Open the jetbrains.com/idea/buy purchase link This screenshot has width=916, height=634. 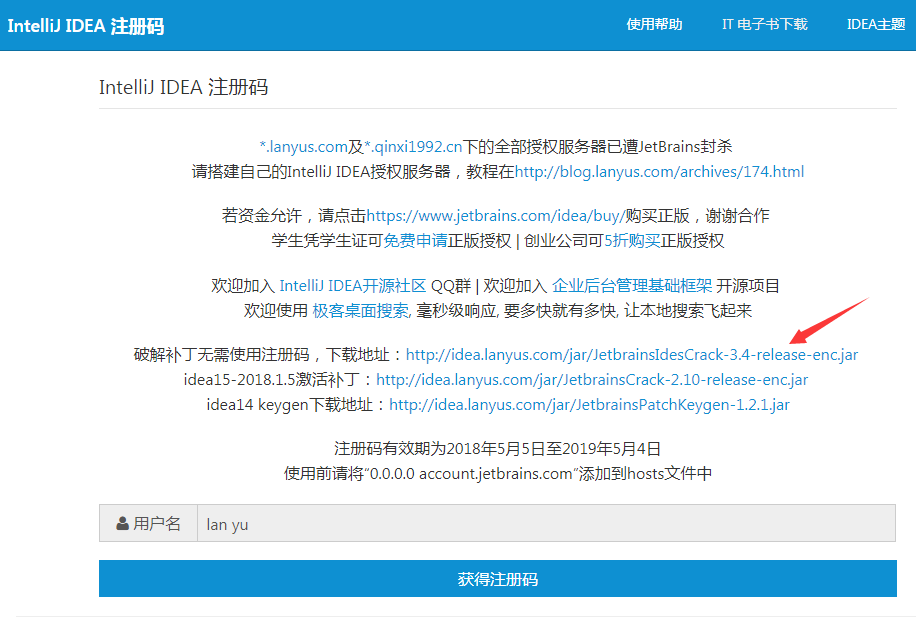tap(495, 216)
